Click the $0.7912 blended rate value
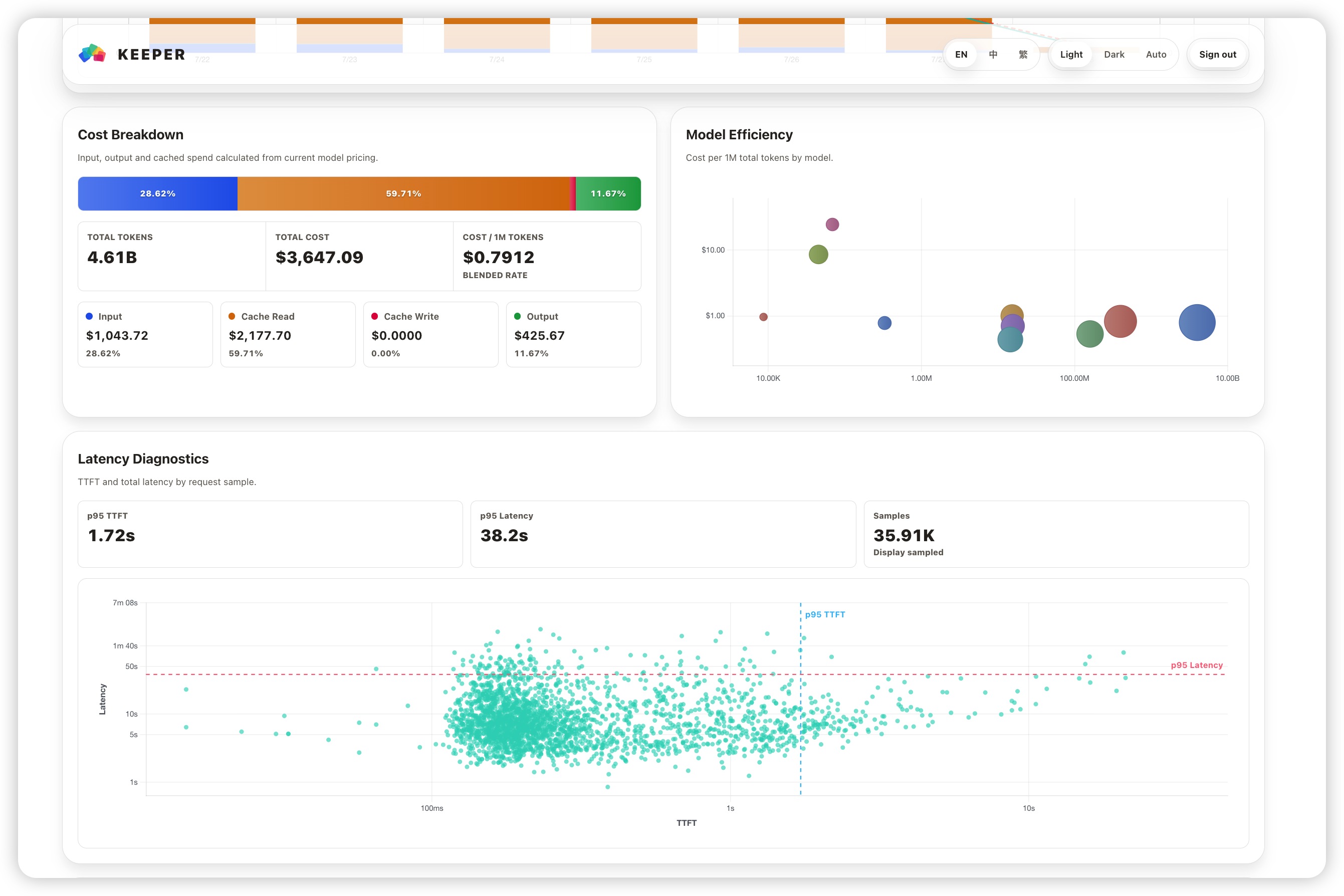 [498, 258]
